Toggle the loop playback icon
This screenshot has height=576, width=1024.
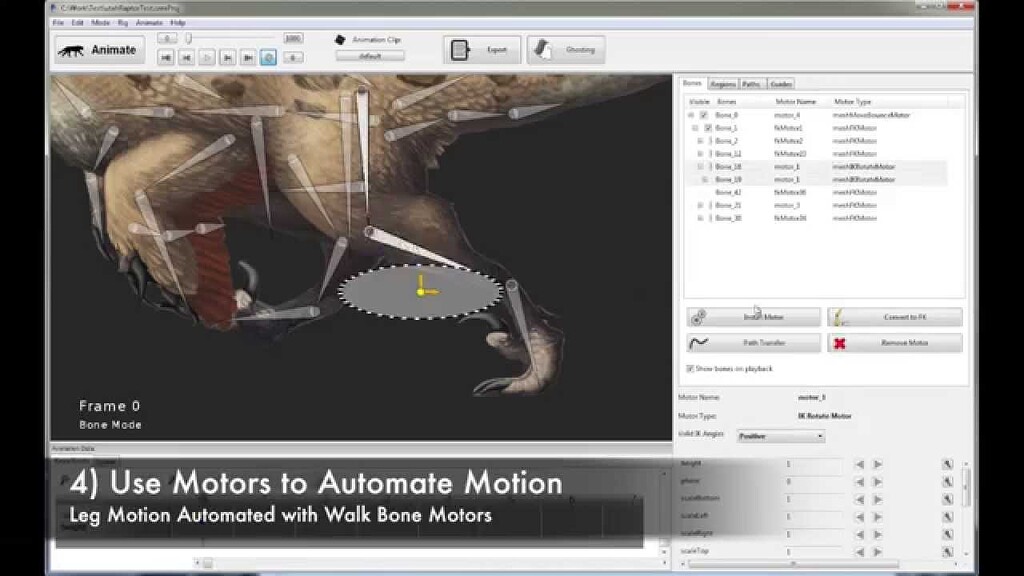coord(267,57)
